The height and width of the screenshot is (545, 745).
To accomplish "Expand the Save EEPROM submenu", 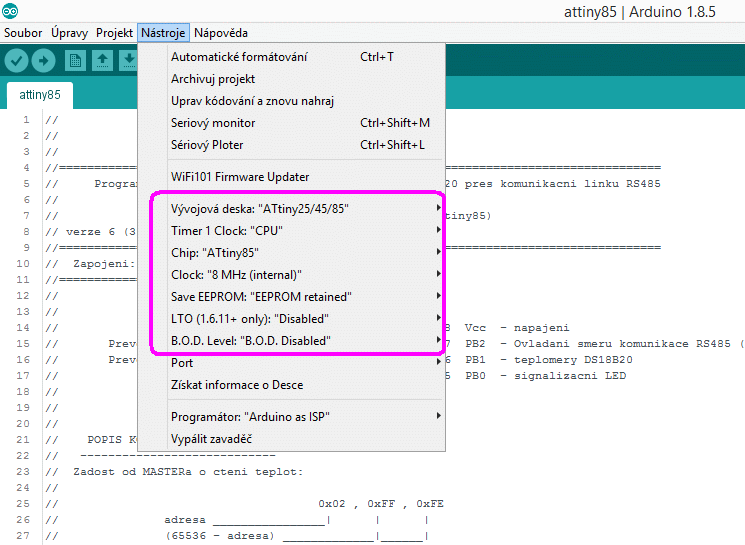I will point(291,296).
